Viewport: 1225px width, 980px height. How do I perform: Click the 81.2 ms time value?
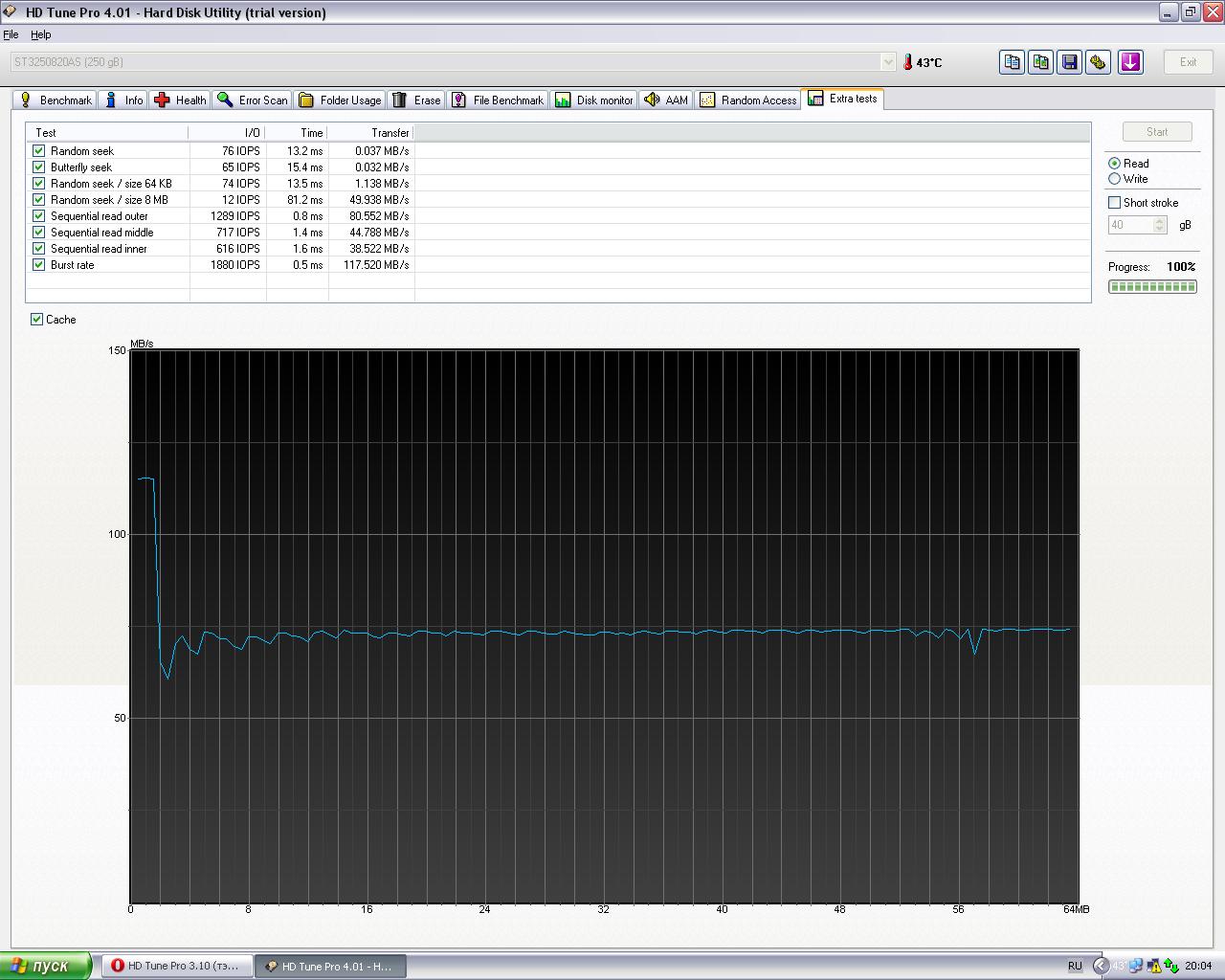305,200
